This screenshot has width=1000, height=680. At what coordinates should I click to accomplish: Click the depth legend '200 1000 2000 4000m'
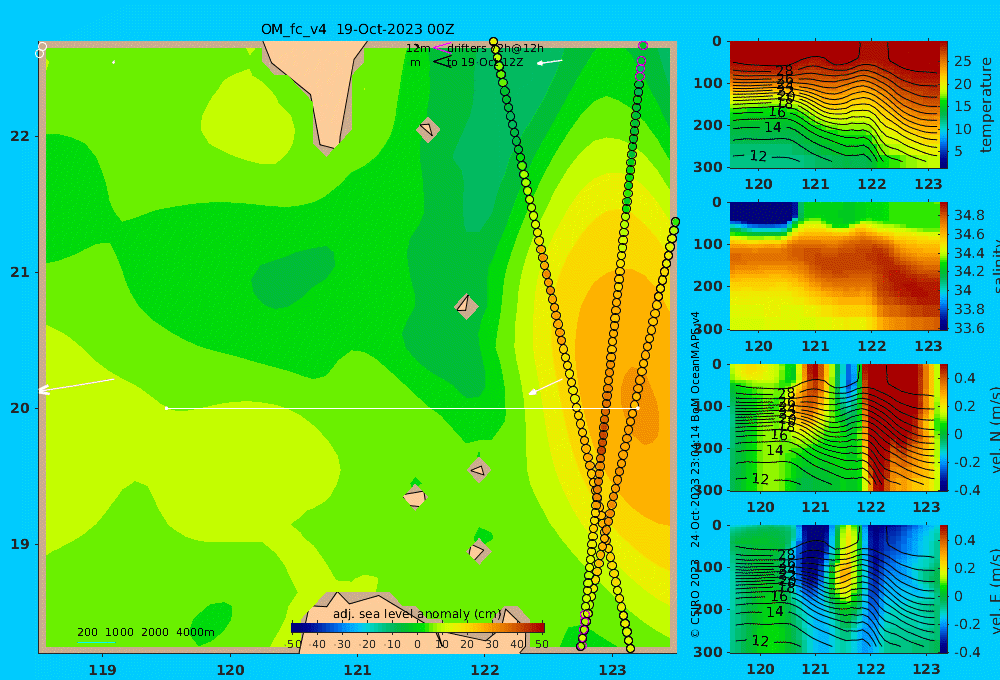point(145,632)
